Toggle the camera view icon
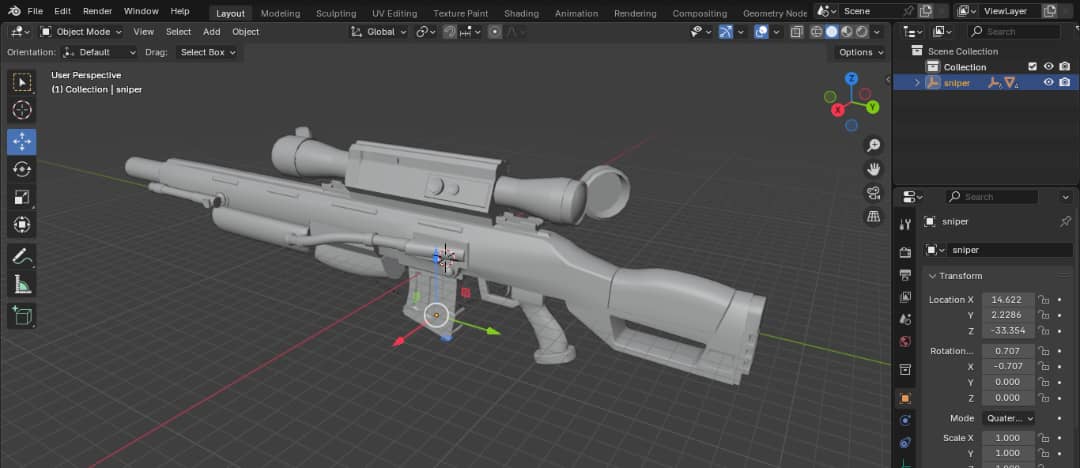 coord(873,193)
